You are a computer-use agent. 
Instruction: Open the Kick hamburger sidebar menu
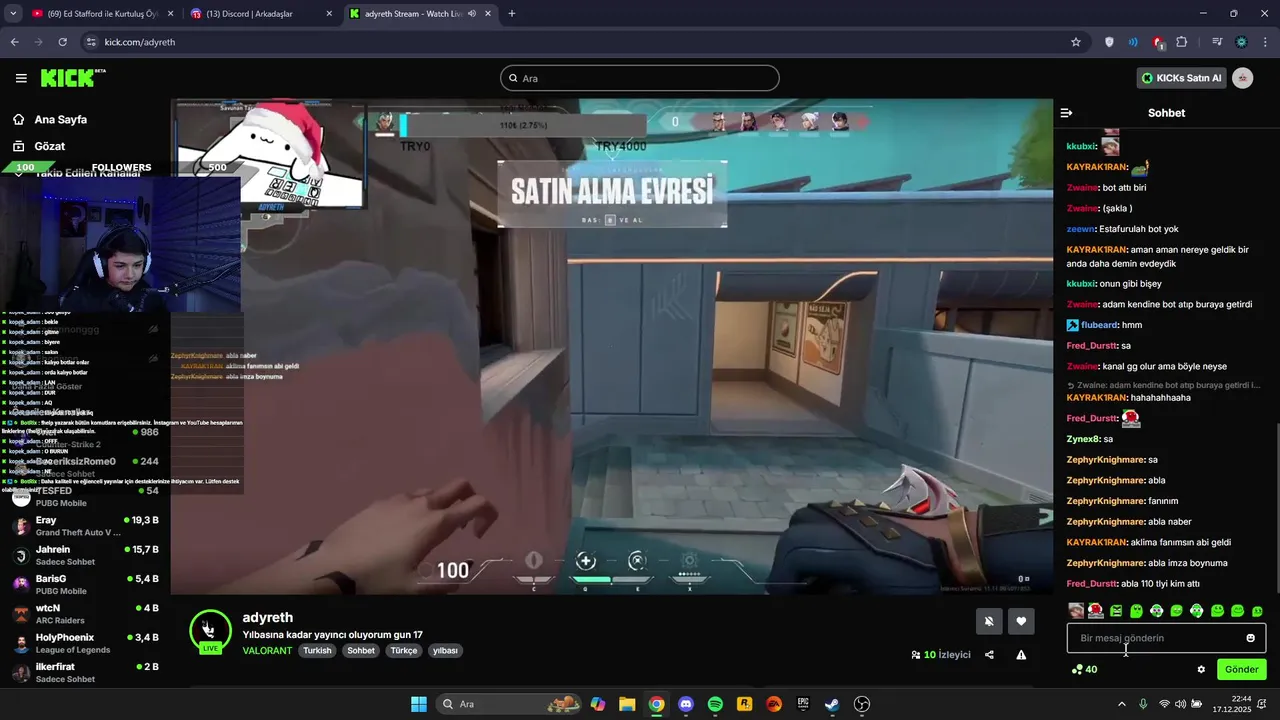pyautogui.click(x=21, y=78)
